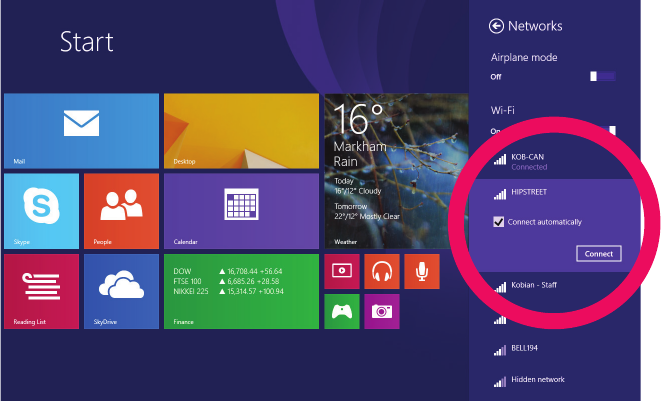The width and height of the screenshot is (661, 401).
Task: Click the Connect button
Action: pyautogui.click(x=599, y=253)
